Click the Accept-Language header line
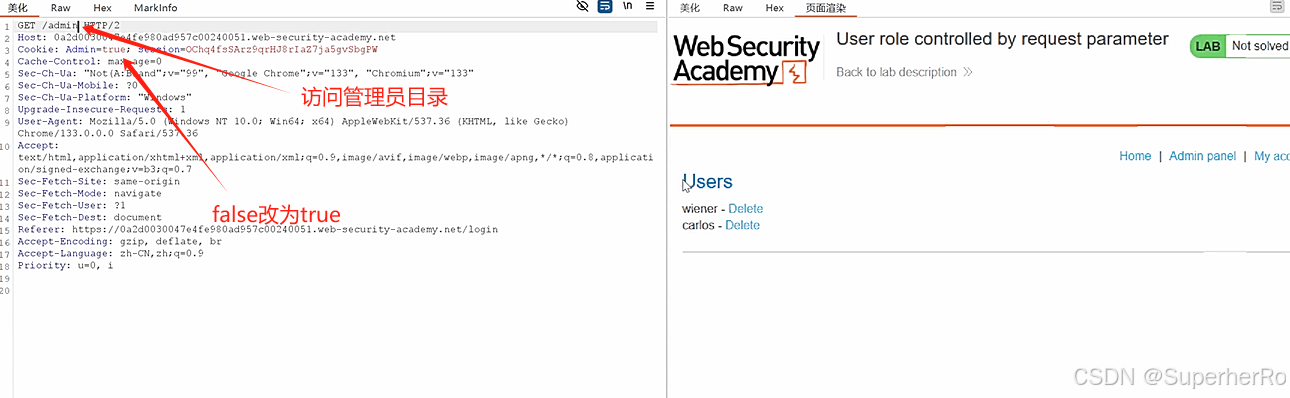 (110, 253)
